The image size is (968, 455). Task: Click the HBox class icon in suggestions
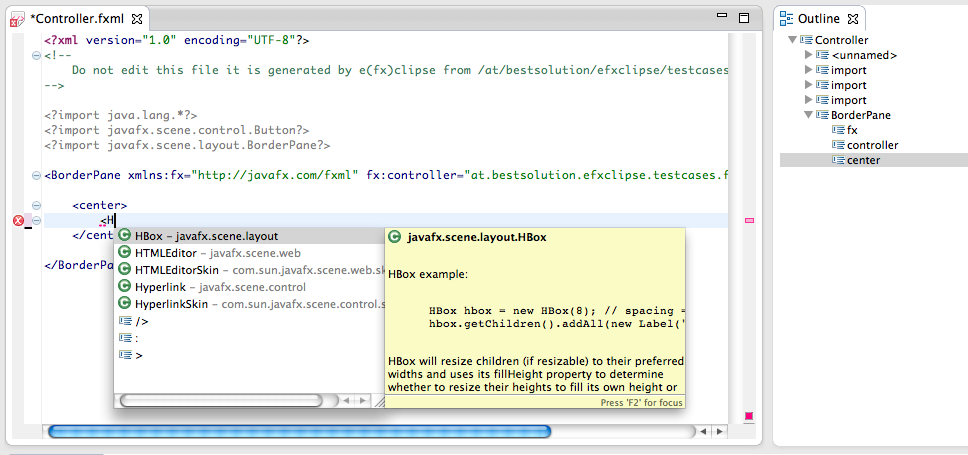125,236
